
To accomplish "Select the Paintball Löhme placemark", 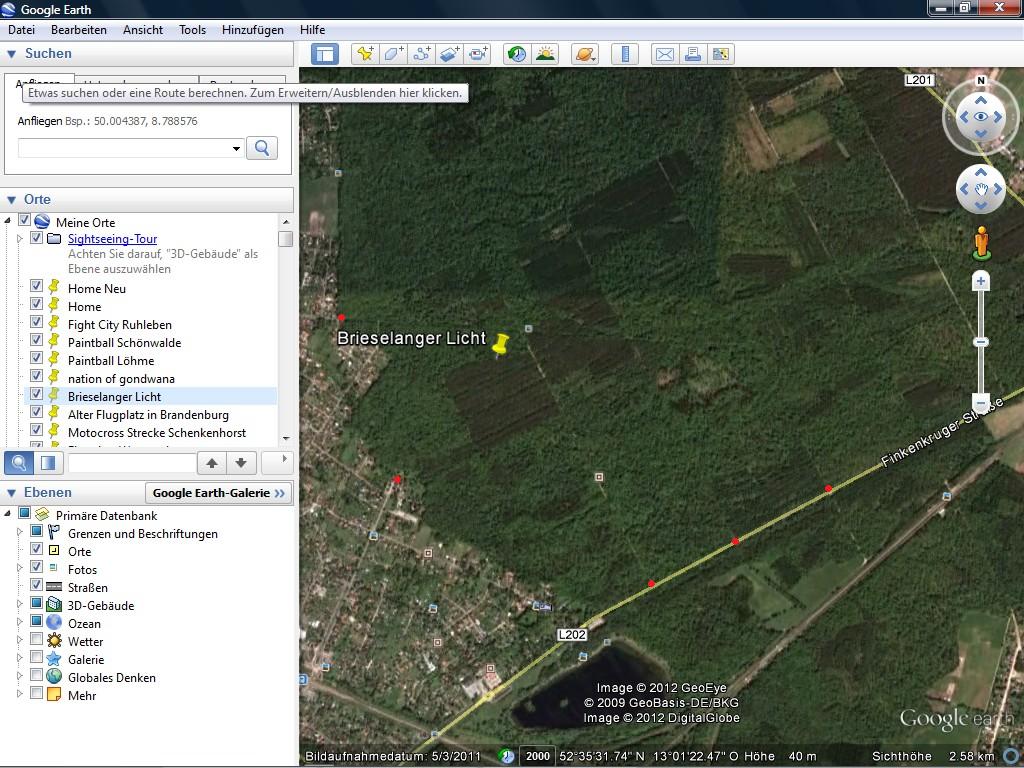I will (111, 360).
